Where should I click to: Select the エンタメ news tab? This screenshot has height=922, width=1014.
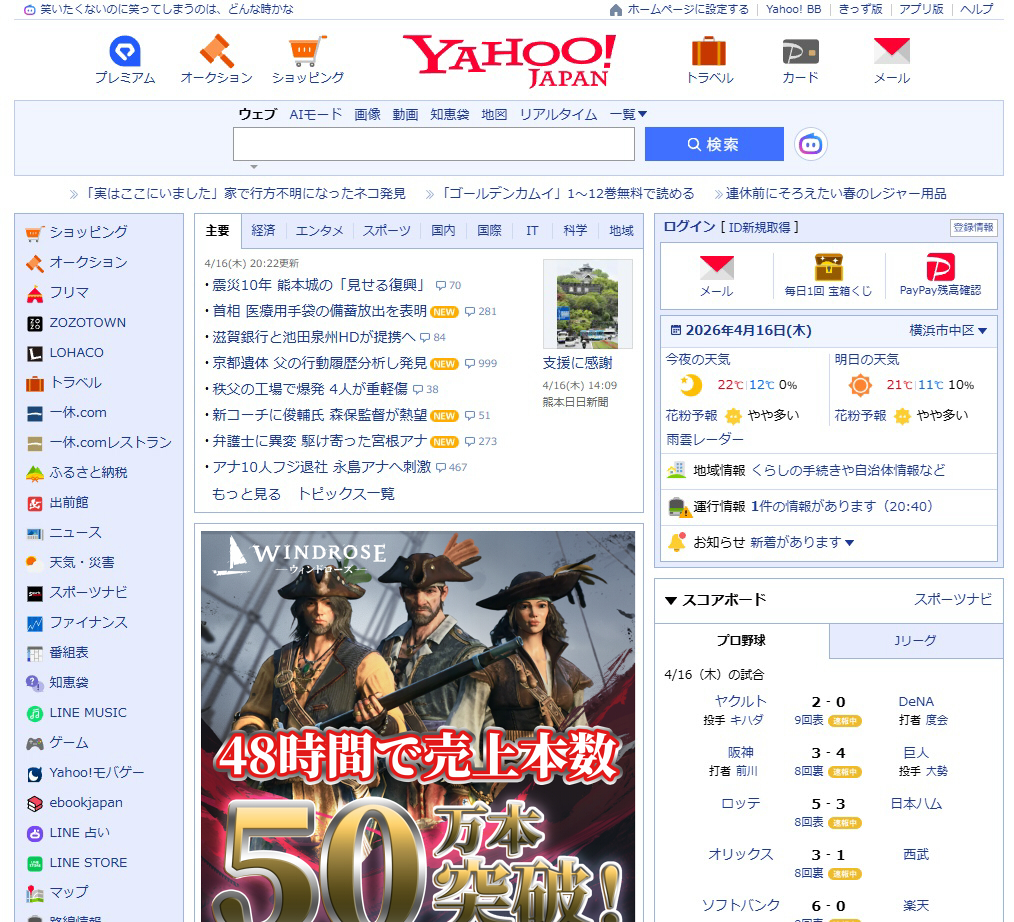[319, 230]
